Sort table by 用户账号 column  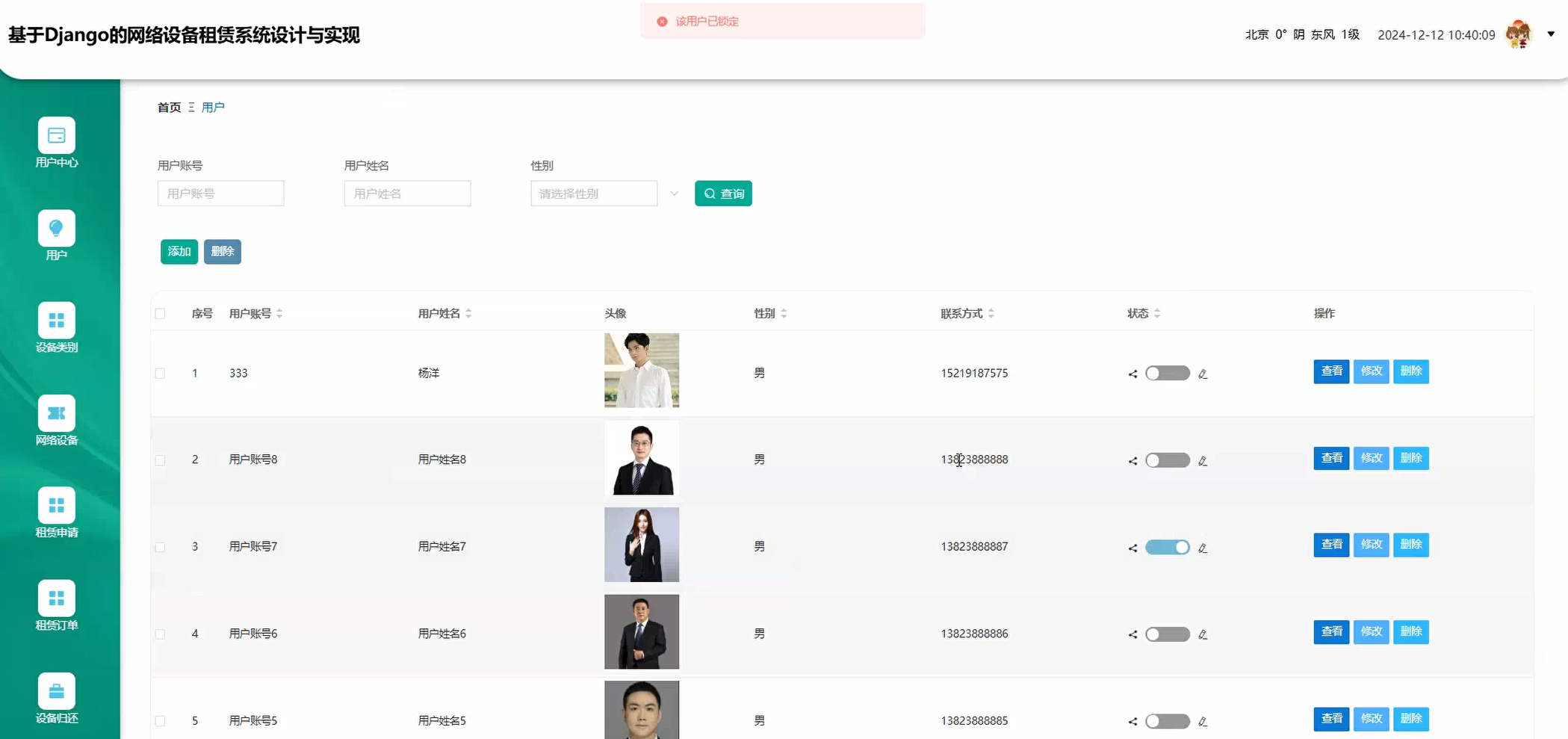[x=279, y=314]
